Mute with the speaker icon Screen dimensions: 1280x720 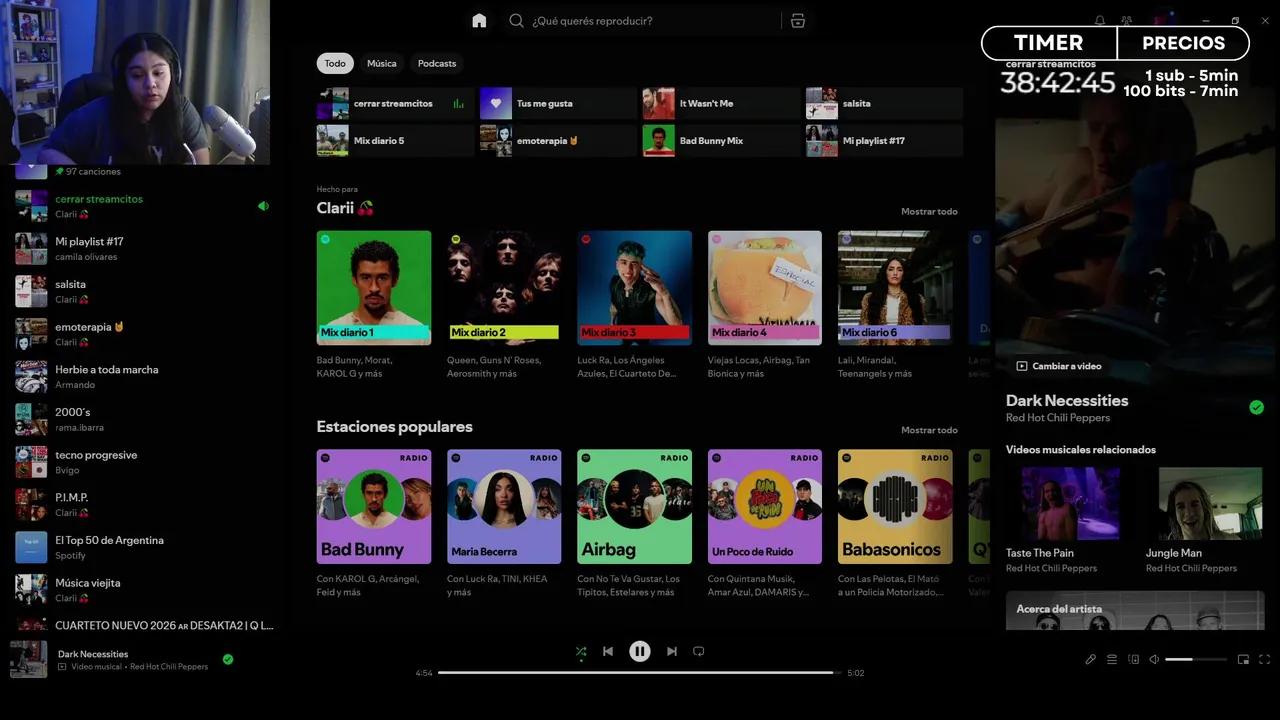(1154, 660)
